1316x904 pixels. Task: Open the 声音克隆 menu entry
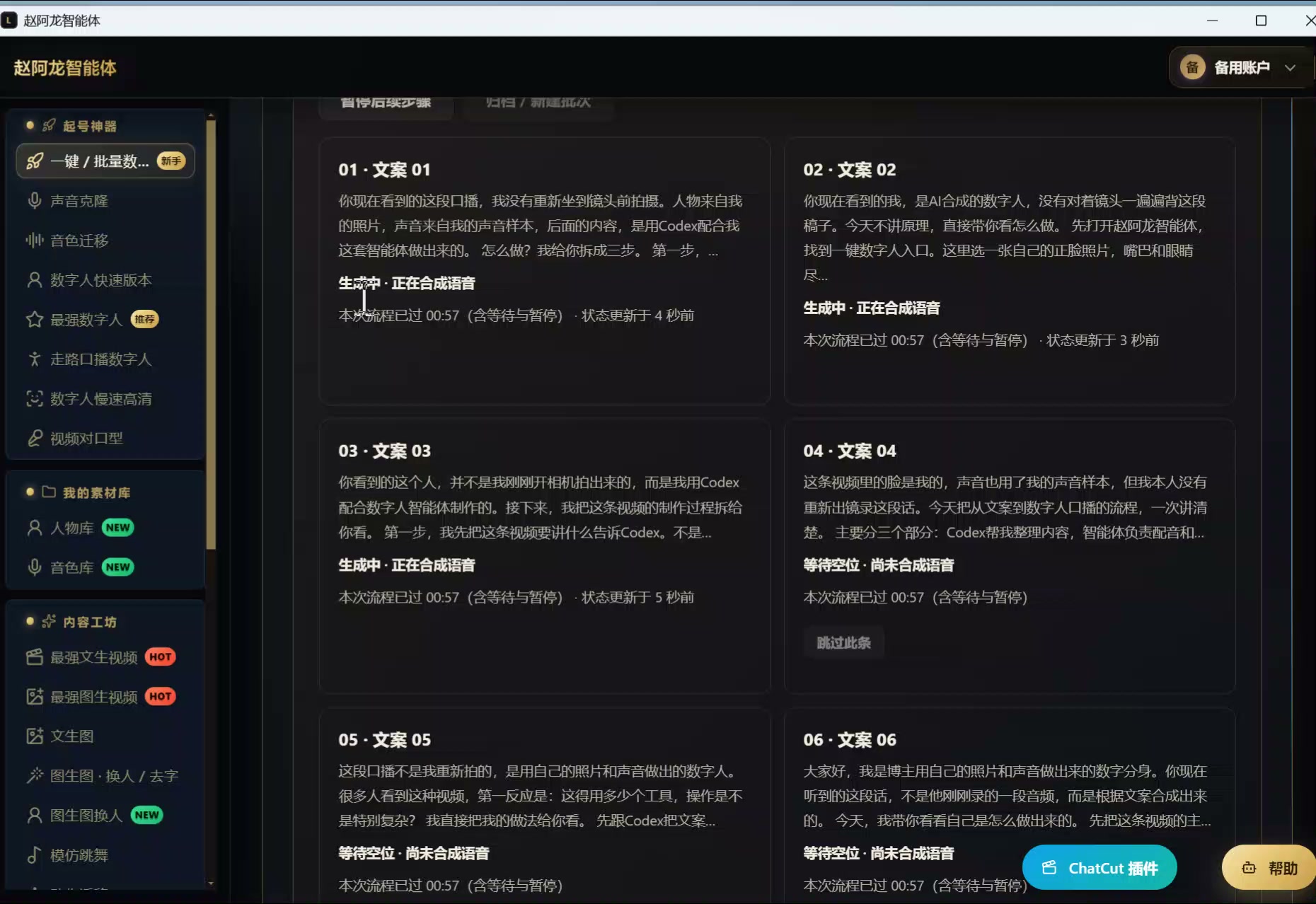click(x=105, y=201)
